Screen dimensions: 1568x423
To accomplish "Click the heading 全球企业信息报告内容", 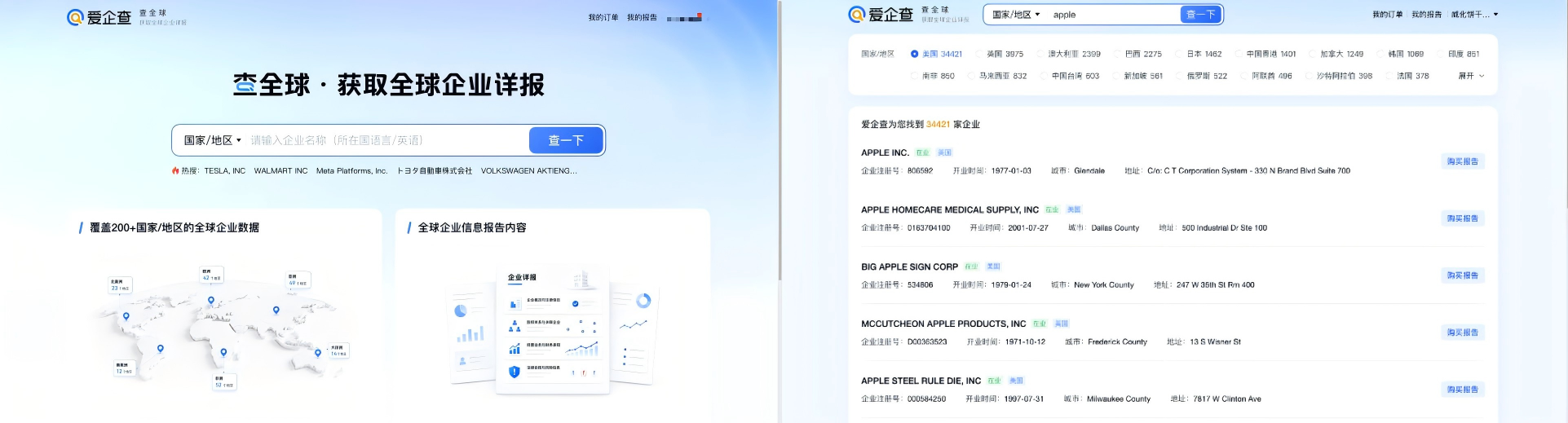I will [x=472, y=227].
